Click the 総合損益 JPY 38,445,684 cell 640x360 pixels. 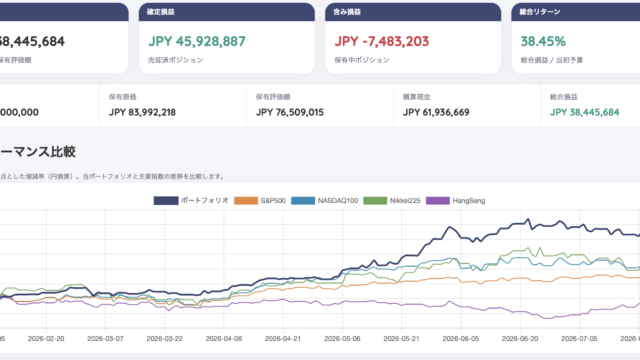590,106
